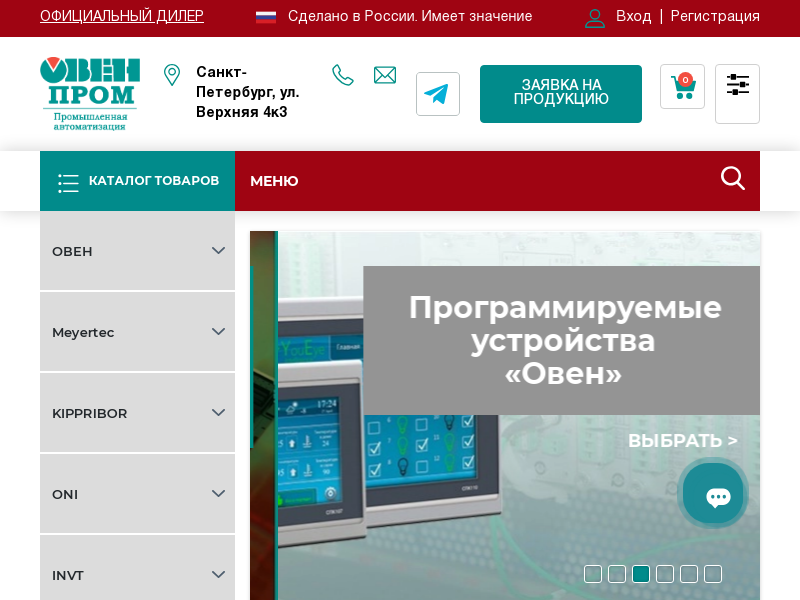Click the Russian flag icon

[266, 17]
